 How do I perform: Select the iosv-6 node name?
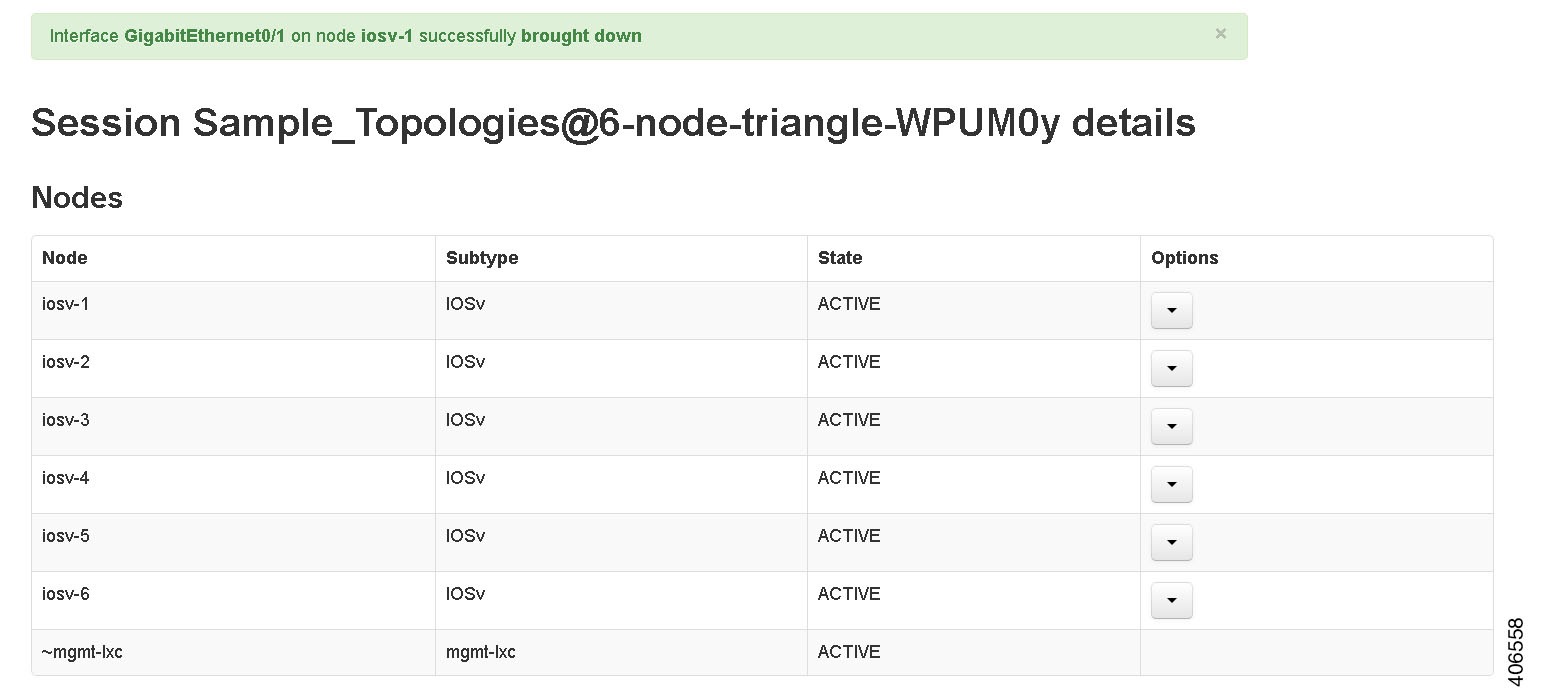point(66,594)
